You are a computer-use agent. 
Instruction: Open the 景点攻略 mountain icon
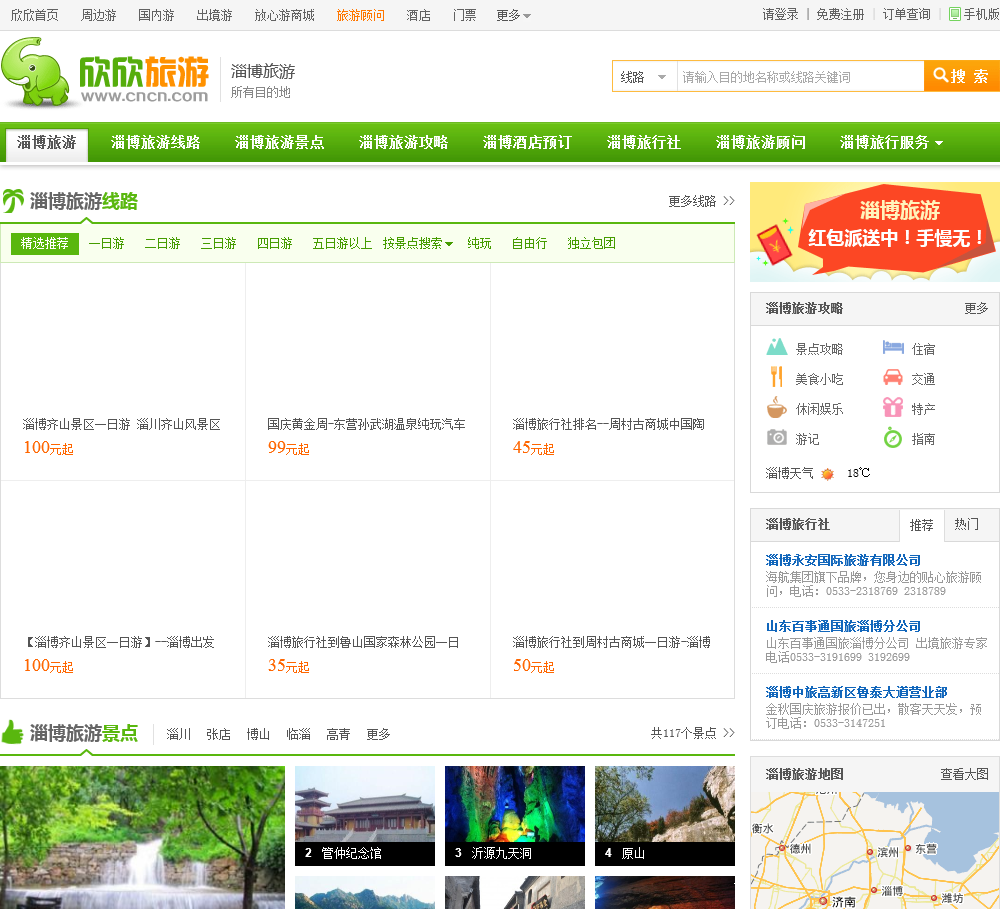777,348
